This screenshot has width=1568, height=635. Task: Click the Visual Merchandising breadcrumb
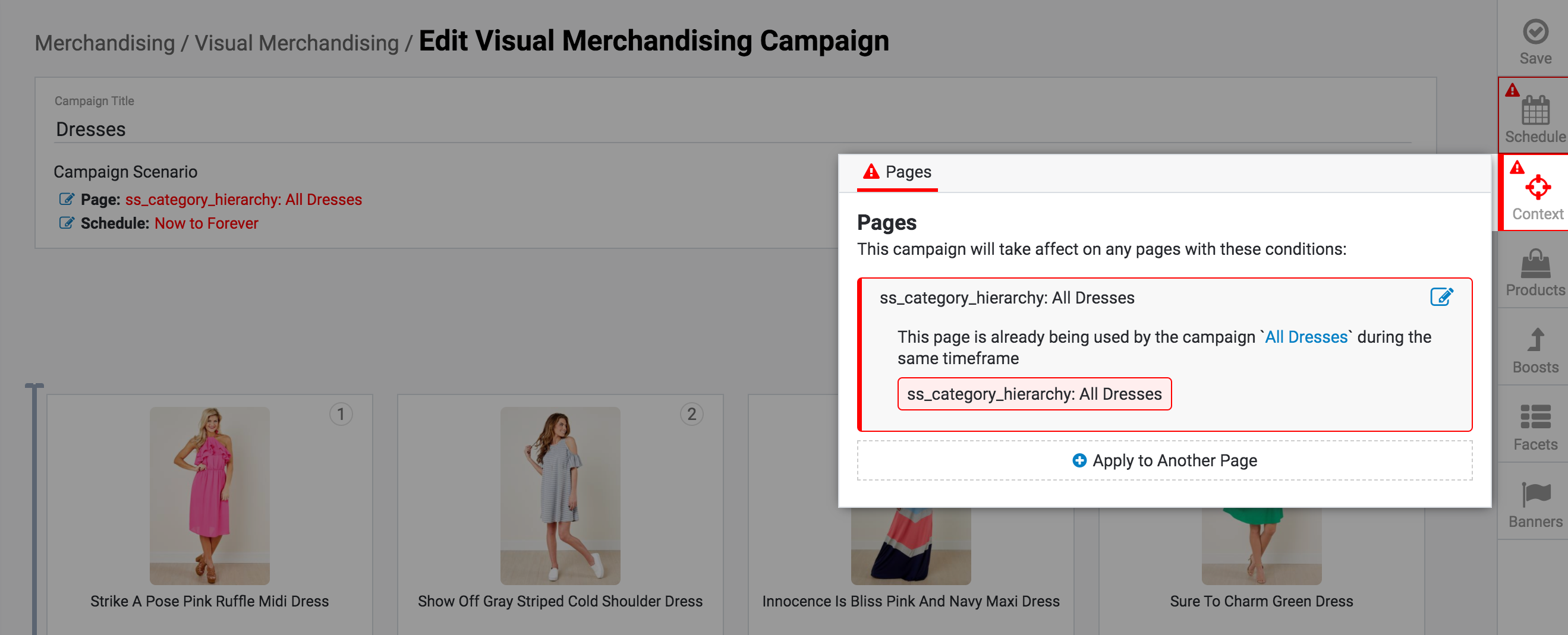click(x=297, y=43)
